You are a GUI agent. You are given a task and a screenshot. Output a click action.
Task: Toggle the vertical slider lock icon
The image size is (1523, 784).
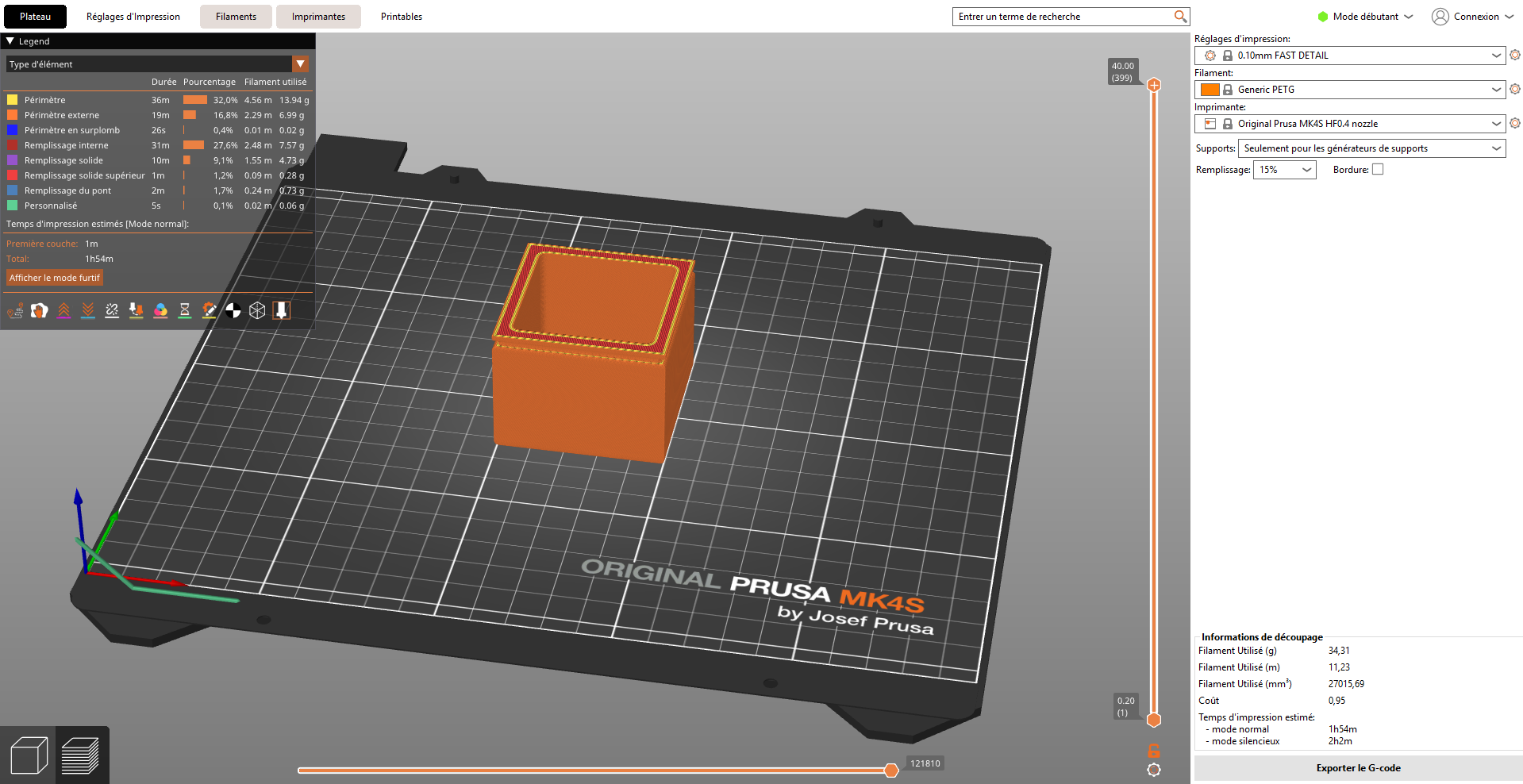(1154, 751)
